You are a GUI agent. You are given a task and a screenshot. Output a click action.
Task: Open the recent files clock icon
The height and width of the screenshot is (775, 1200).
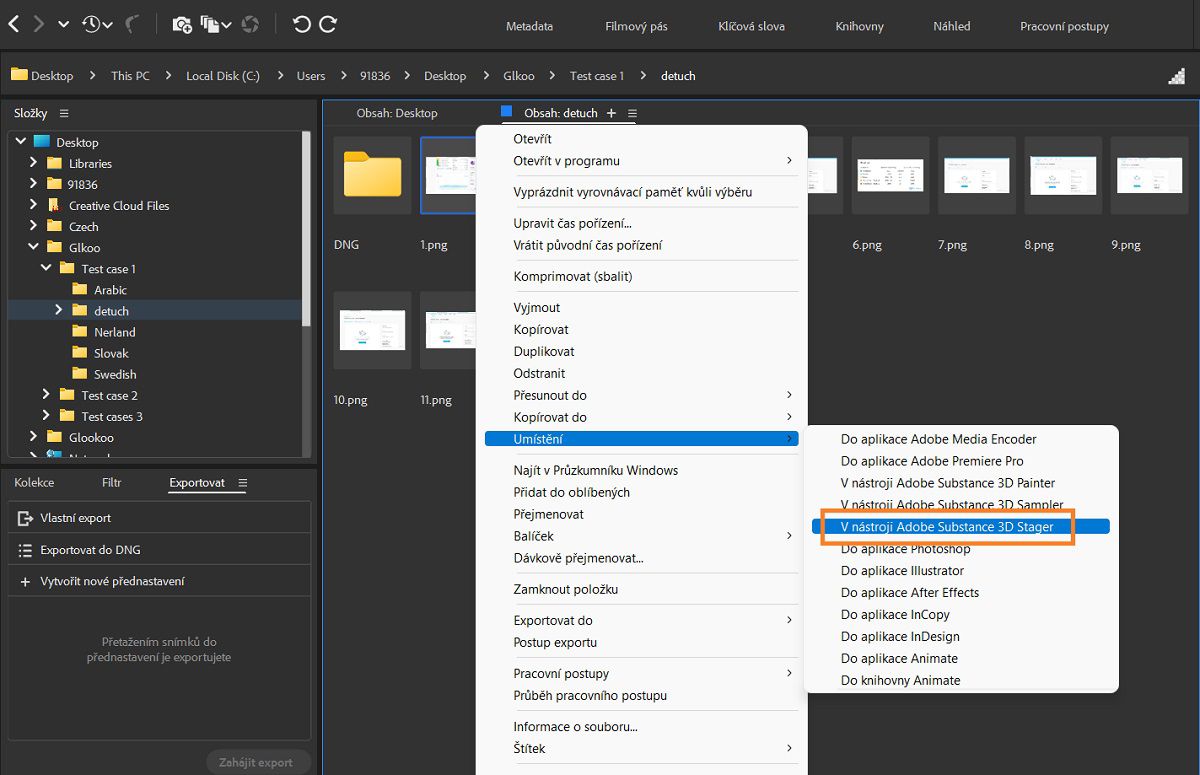[x=92, y=25]
